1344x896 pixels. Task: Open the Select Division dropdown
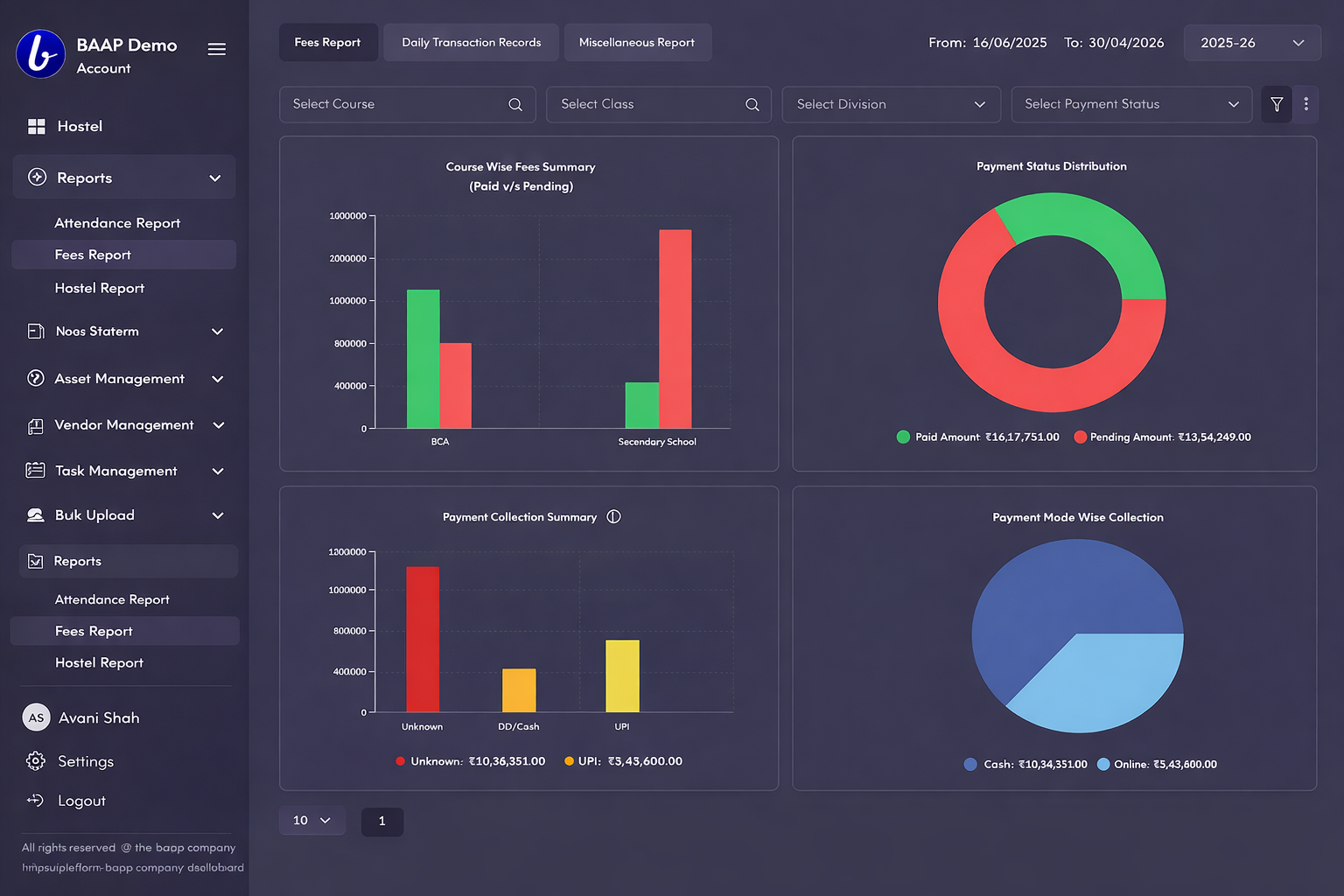point(891,104)
